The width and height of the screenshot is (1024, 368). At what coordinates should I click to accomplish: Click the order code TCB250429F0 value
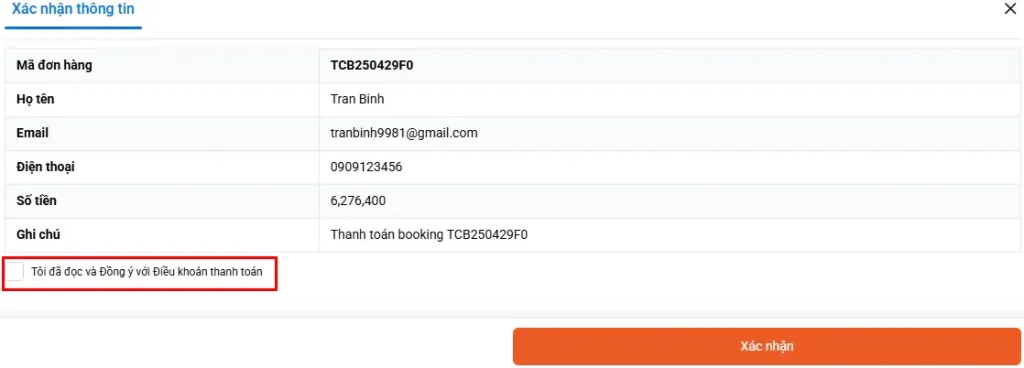372,65
